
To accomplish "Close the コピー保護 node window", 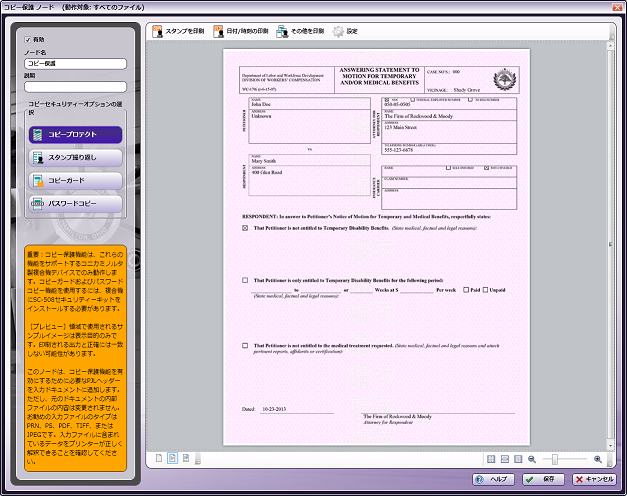I will [x=616, y=7].
